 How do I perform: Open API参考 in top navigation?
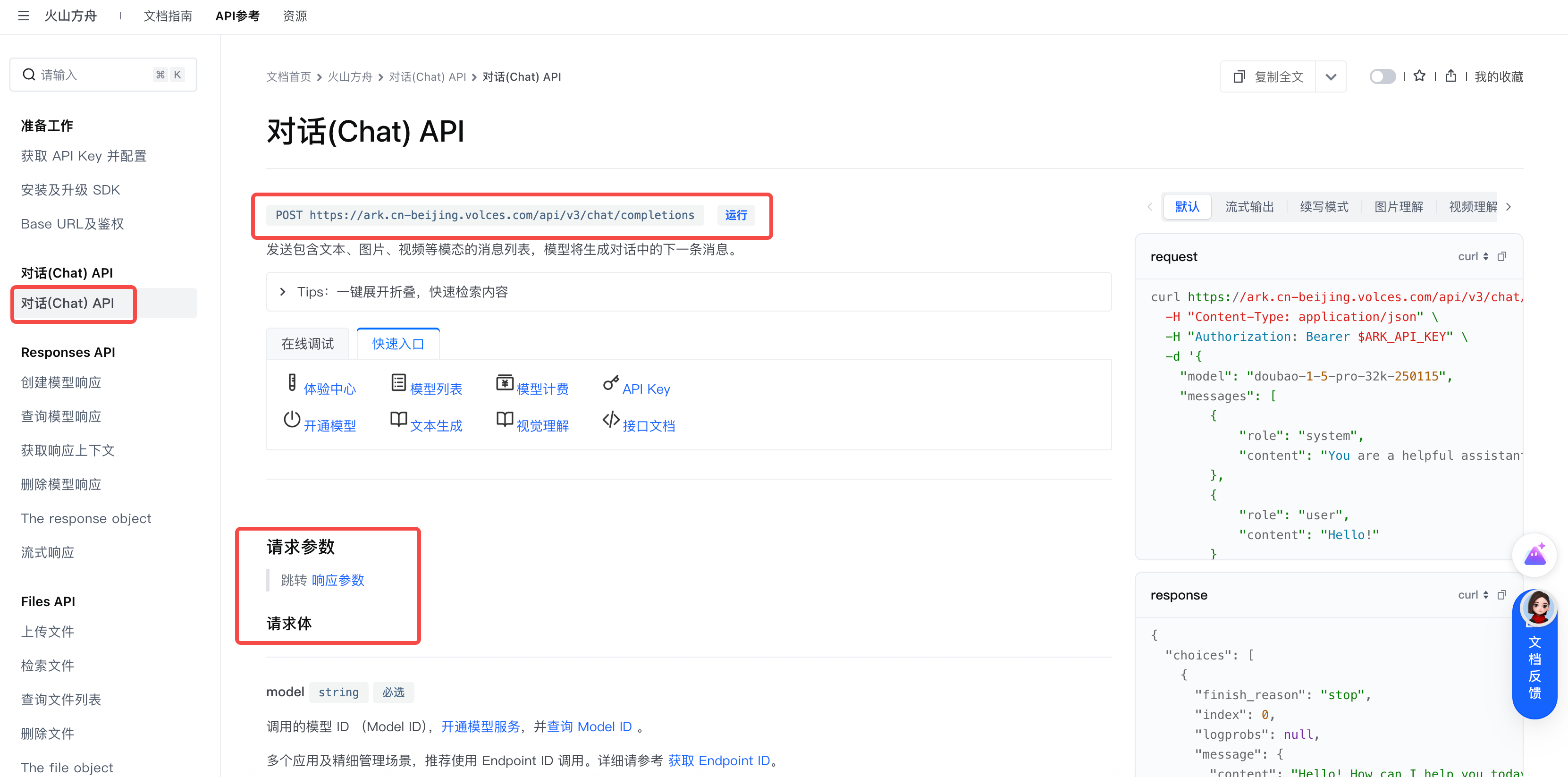(x=237, y=16)
